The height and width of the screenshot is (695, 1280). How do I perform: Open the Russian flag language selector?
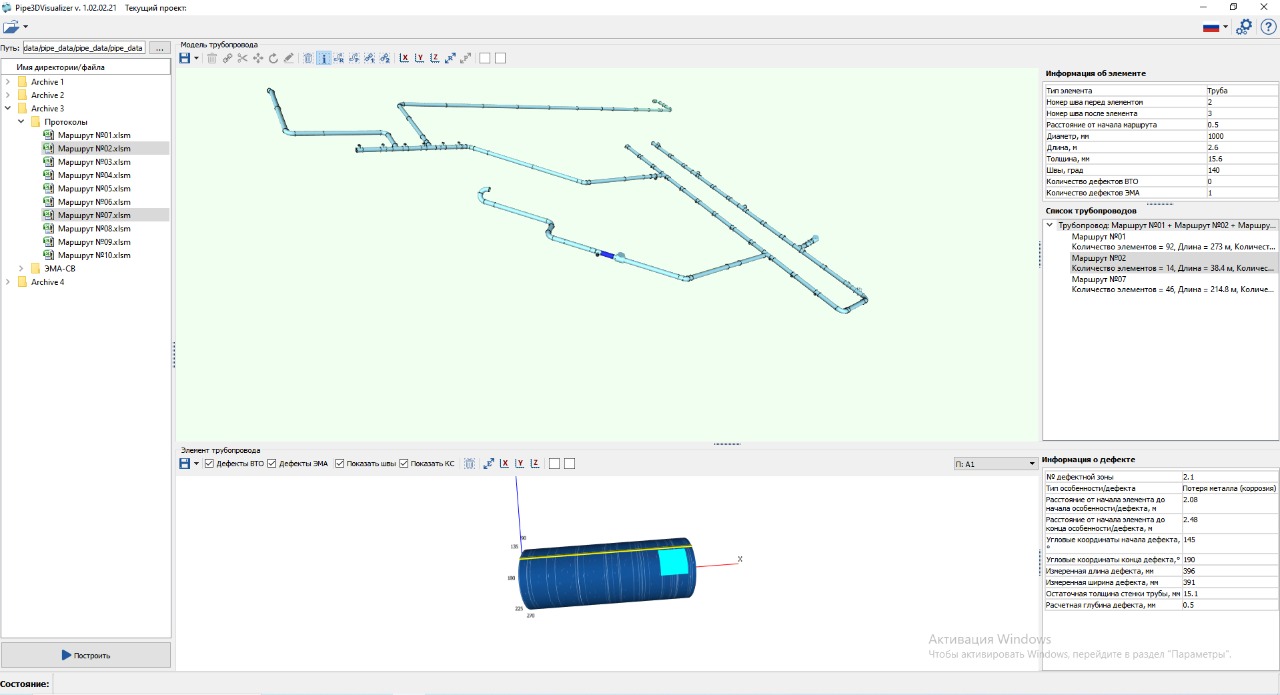1215,27
